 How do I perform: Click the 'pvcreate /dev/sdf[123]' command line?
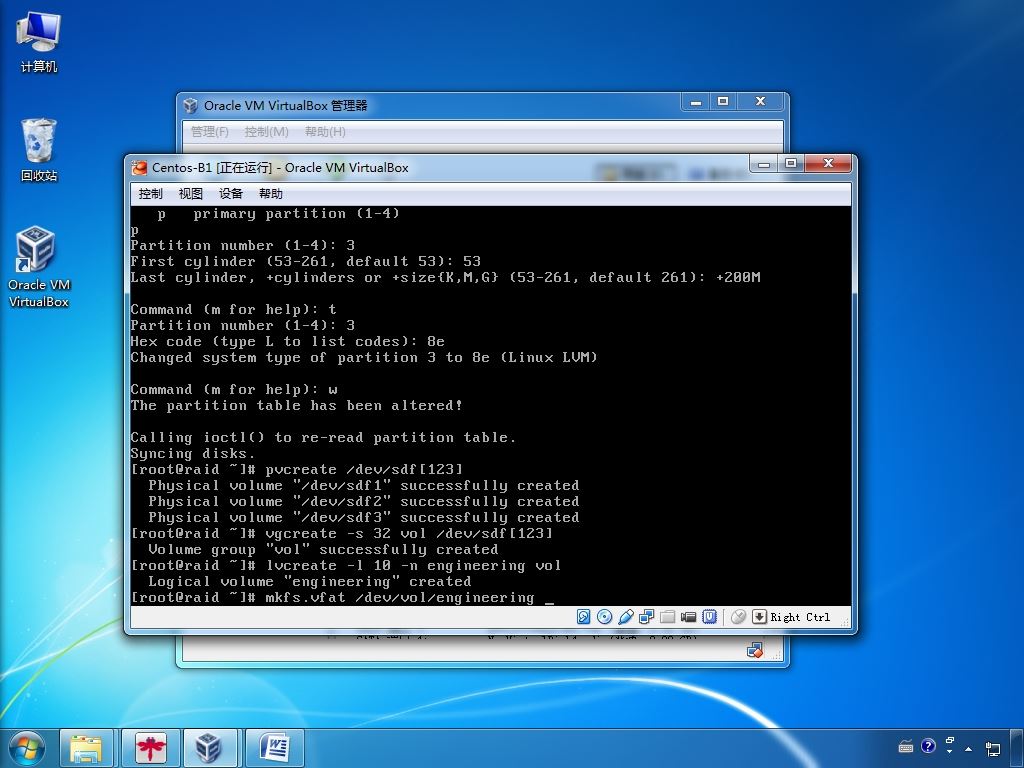(296, 470)
